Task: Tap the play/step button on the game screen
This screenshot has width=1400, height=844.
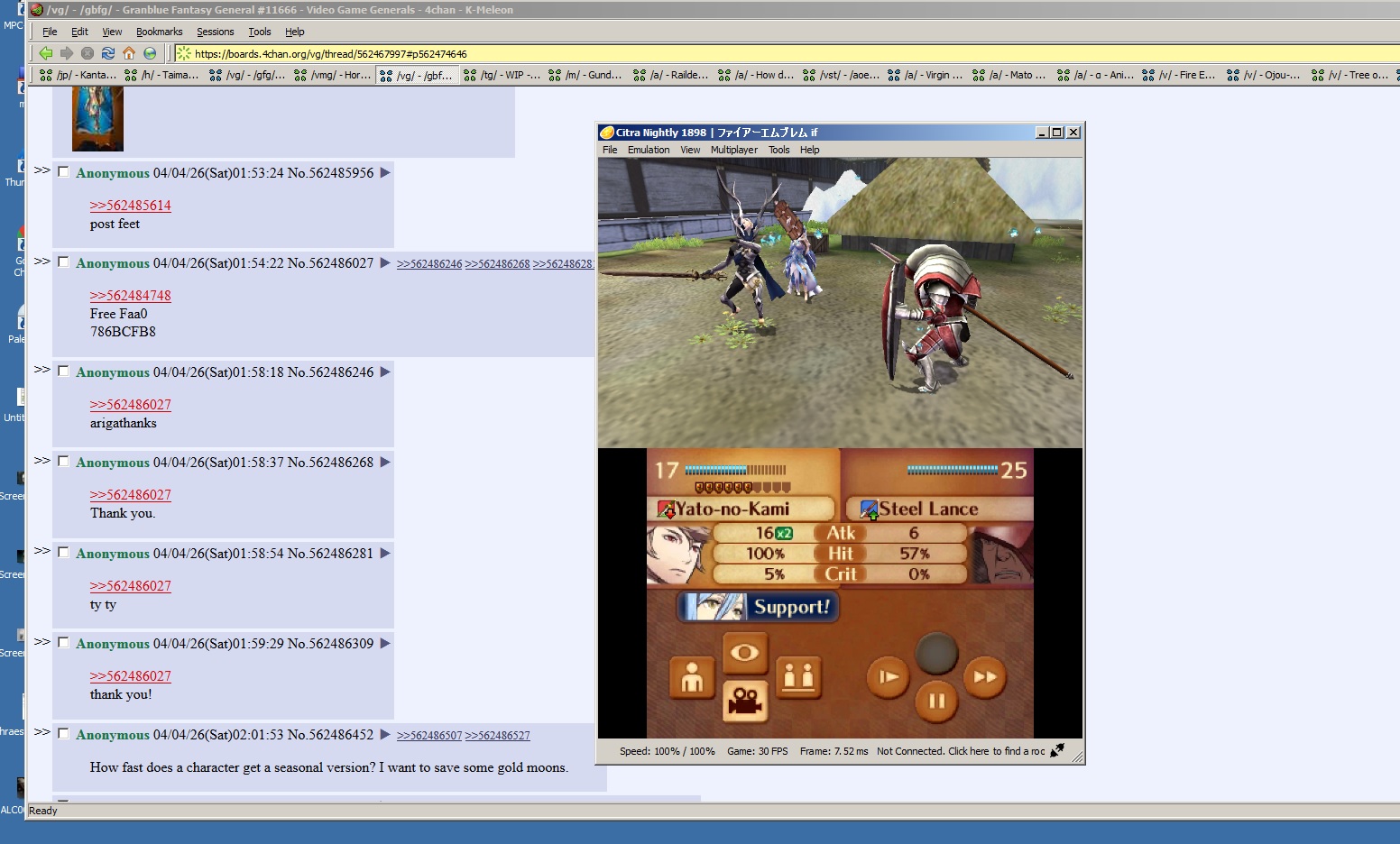Action: click(x=889, y=677)
